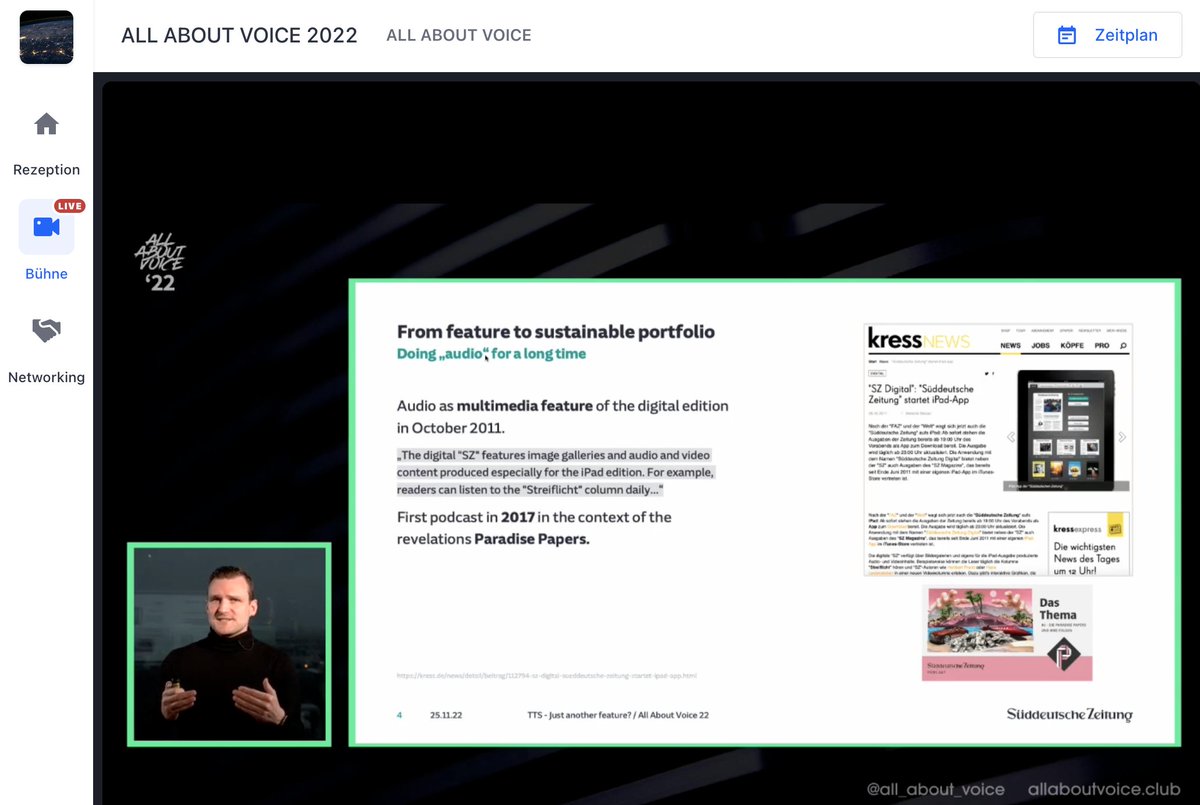The height and width of the screenshot is (805, 1200).
Task: Go to Rezeption home icon
Action: (x=46, y=124)
